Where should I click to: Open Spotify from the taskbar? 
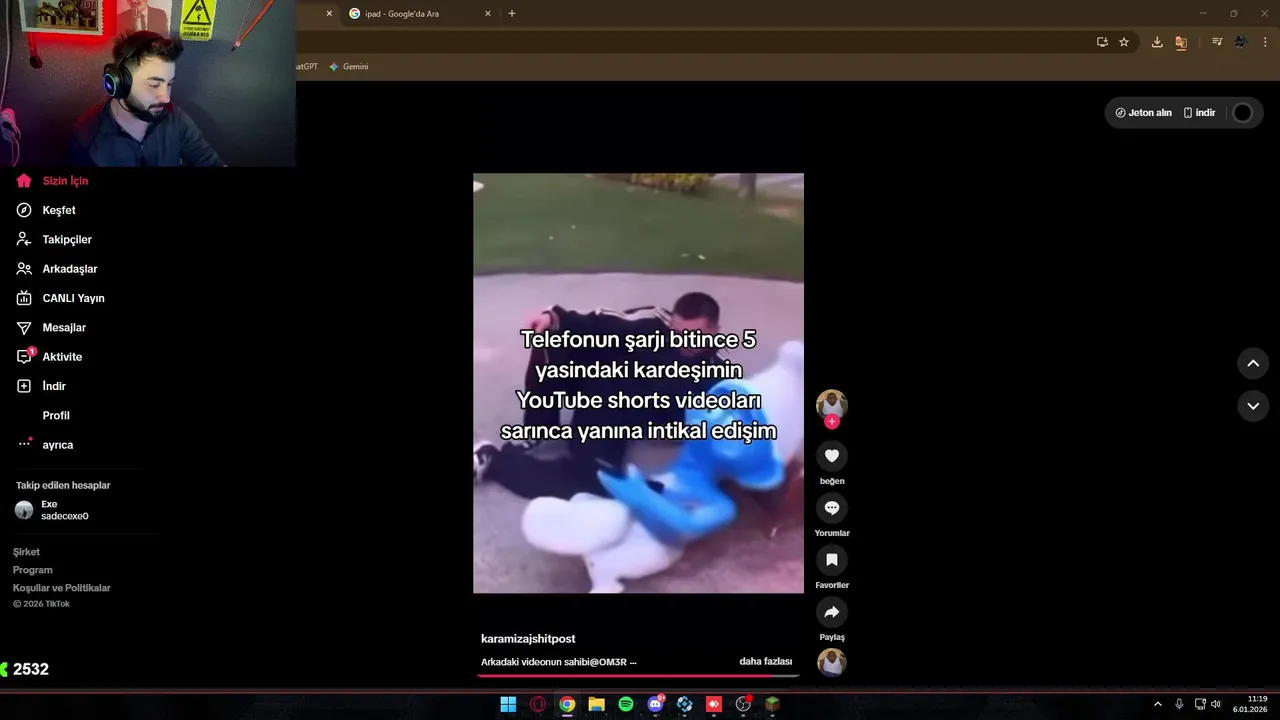click(x=626, y=704)
